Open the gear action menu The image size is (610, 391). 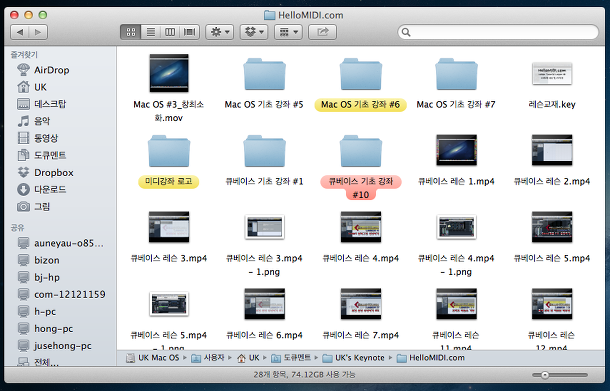click(219, 32)
